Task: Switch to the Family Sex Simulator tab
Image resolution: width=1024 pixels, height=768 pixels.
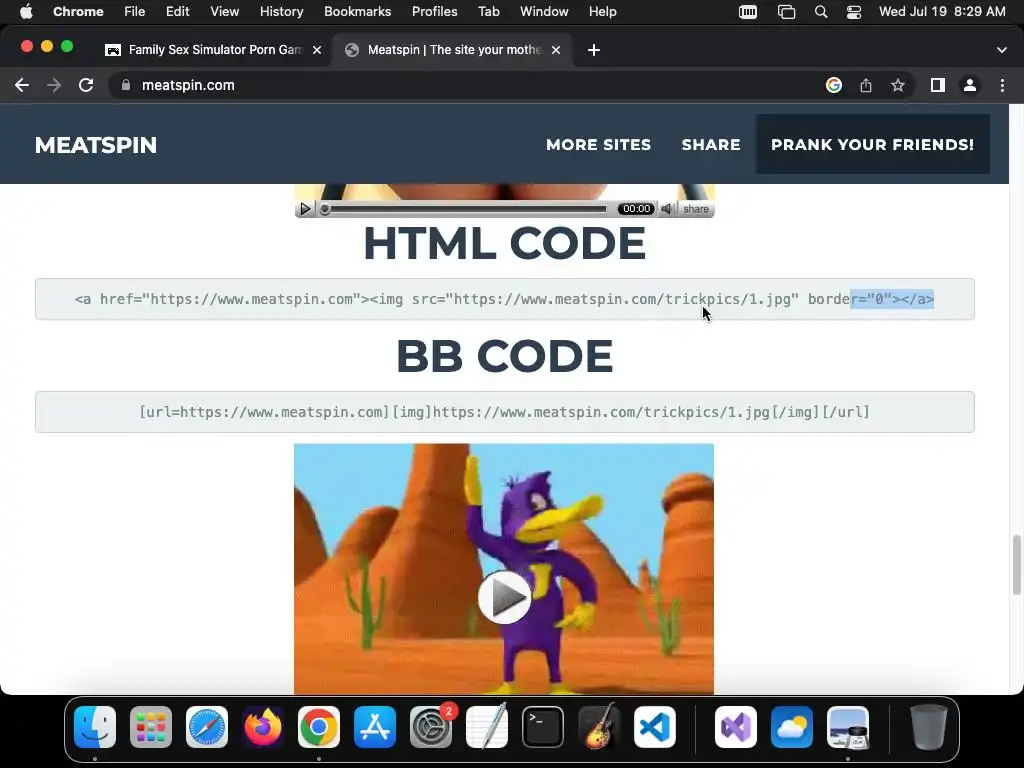Action: tap(214, 50)
